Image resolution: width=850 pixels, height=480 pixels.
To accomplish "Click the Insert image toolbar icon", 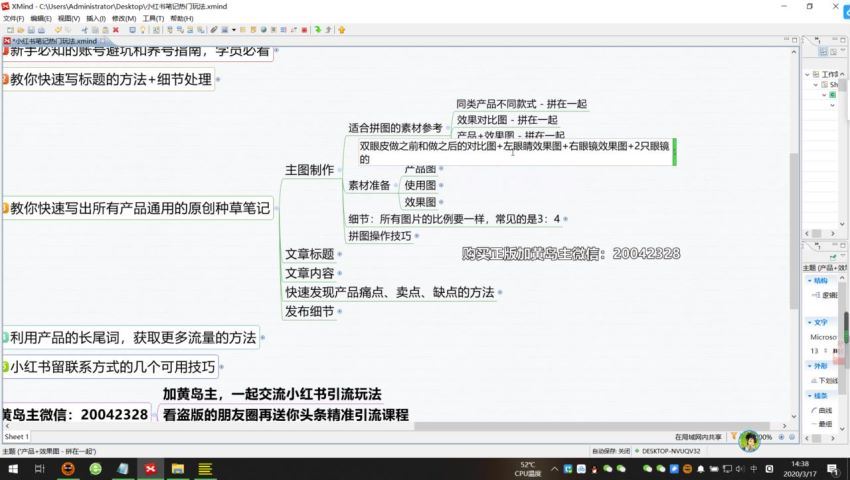I will coord(224,30).
